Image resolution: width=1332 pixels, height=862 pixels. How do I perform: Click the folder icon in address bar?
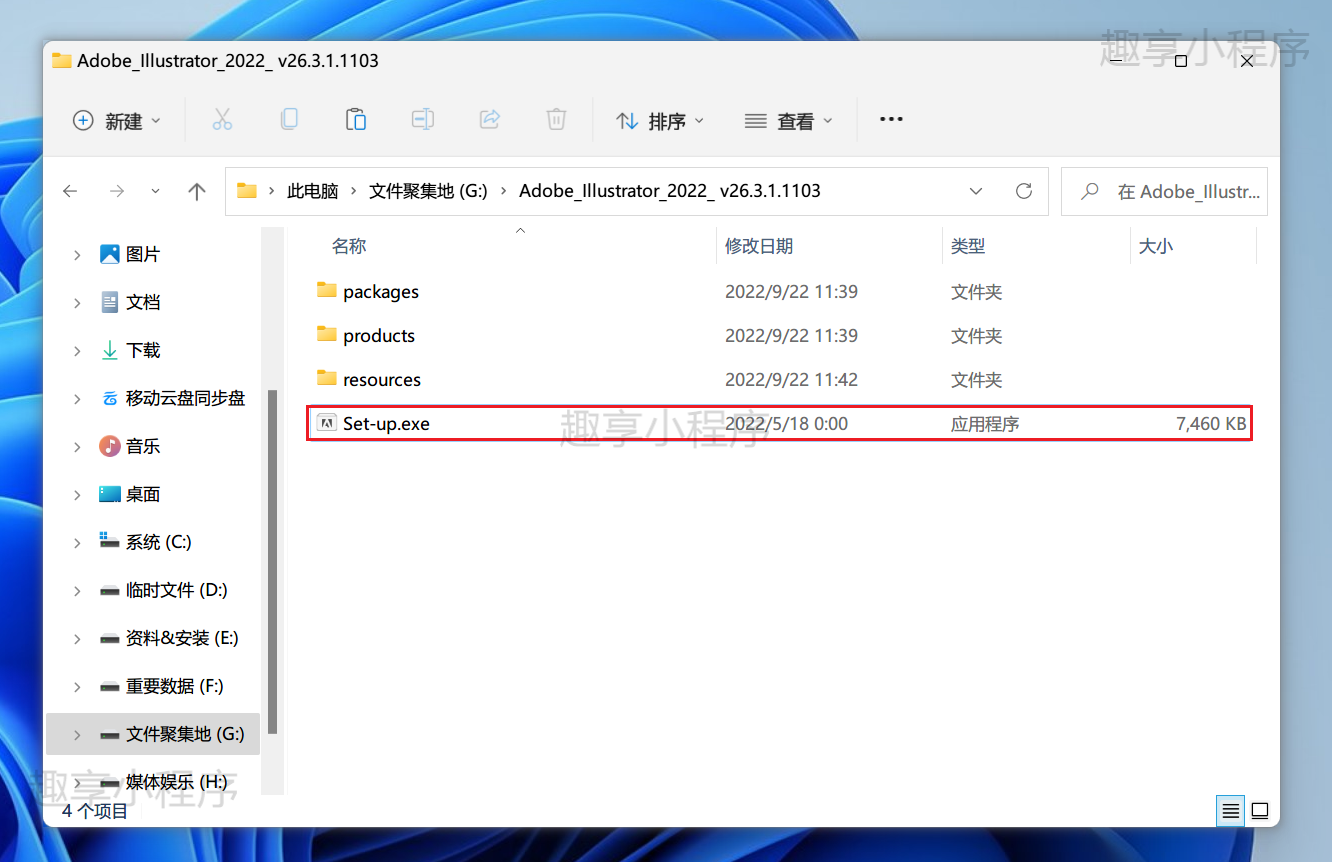tap(247, 191)
